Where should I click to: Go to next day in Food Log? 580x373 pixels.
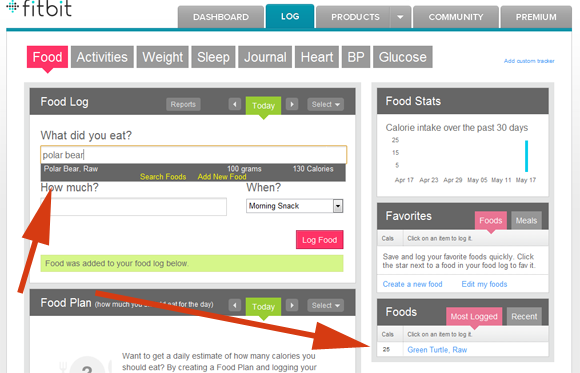tap(292, 104)
